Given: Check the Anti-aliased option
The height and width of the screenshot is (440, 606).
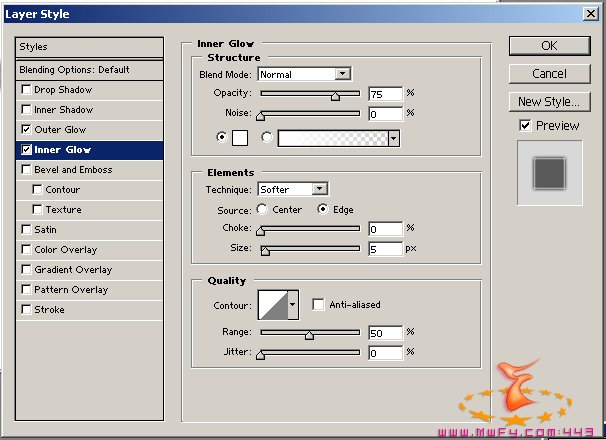Looking at the screenshot, I should click(318, 305).
